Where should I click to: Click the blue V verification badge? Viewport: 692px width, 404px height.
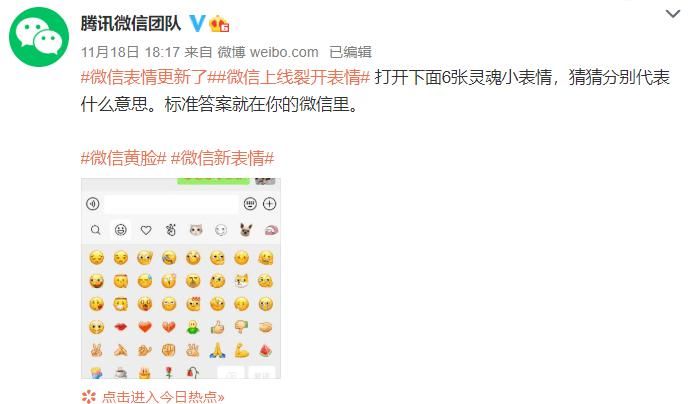(x=197, y=23)
